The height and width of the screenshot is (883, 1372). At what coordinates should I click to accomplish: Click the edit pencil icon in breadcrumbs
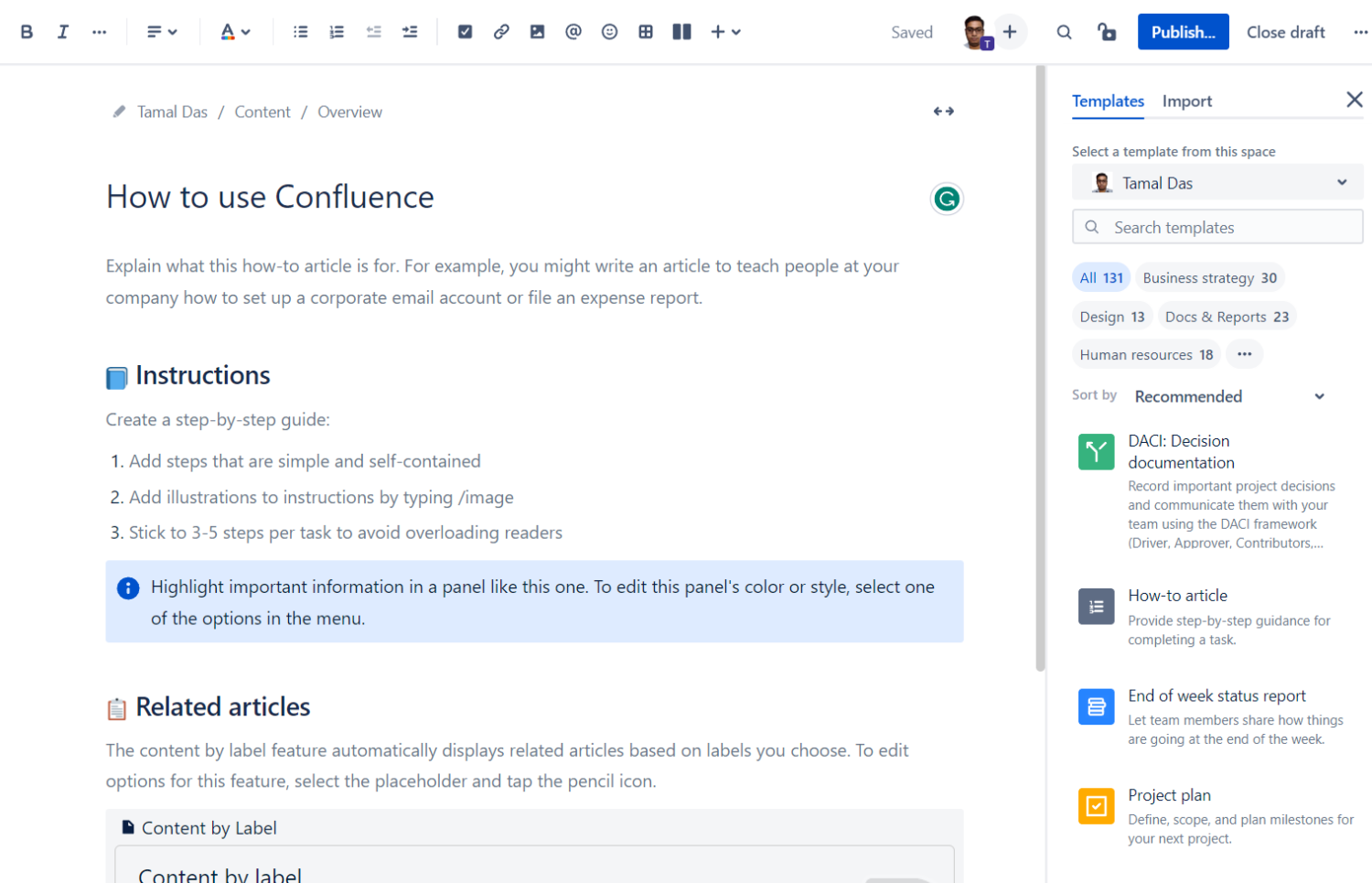(x=119, y=112)
